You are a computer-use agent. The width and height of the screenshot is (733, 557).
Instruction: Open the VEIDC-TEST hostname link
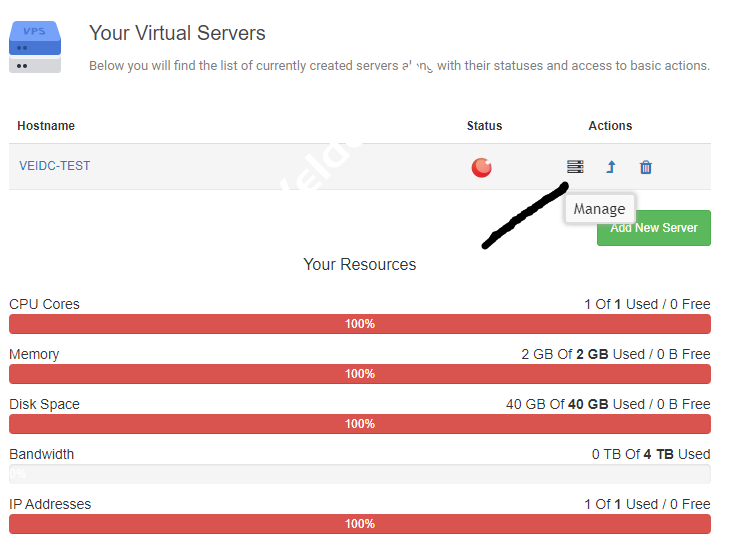click(x=55, y=166)
